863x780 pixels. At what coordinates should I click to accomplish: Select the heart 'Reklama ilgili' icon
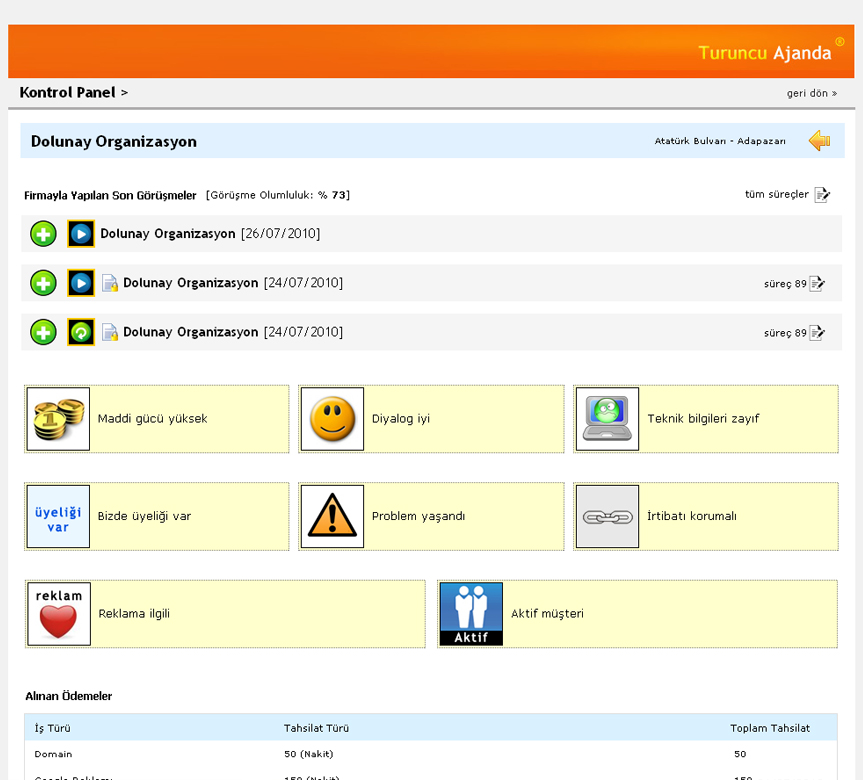pyautogui.click(x=58, y=614)
